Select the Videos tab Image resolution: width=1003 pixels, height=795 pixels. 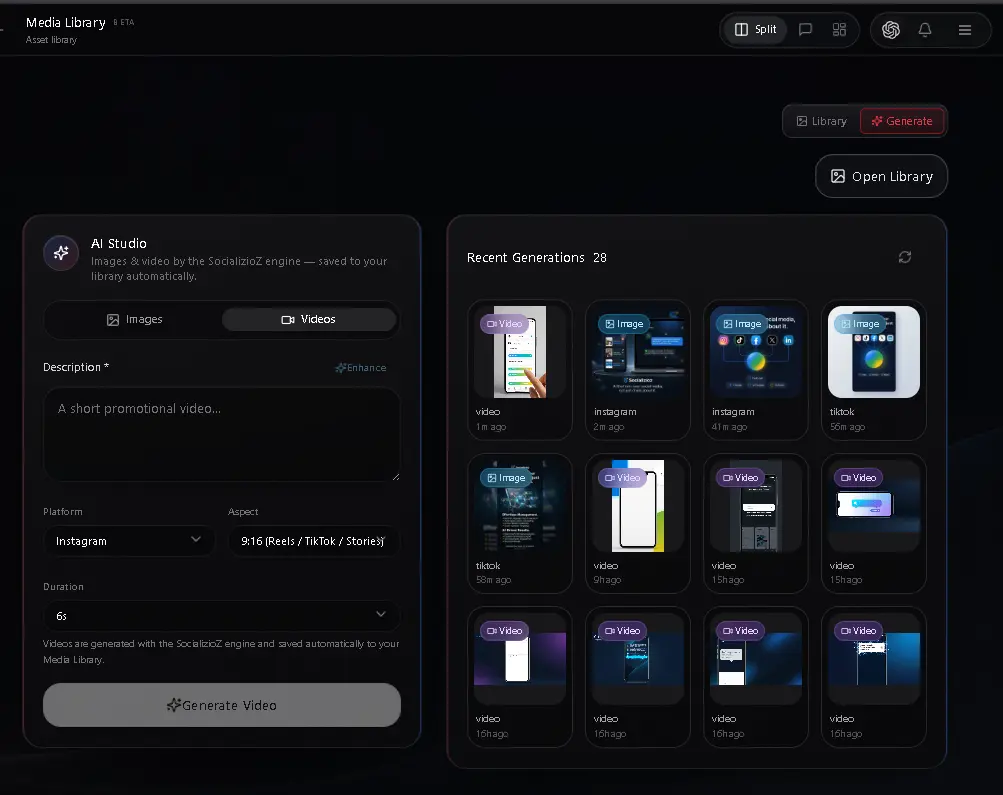coord(309,319)
